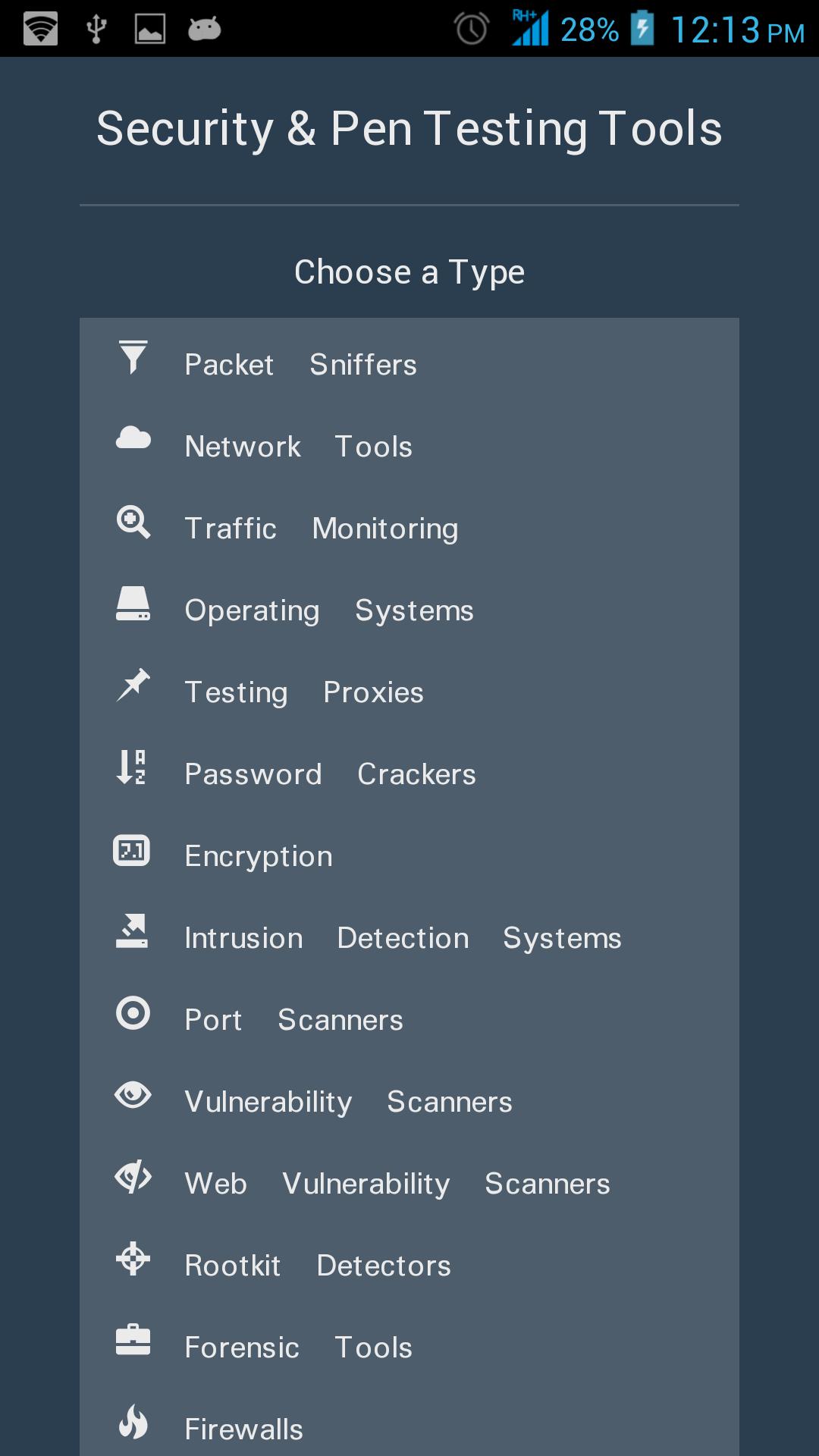Screen dimensions: 819x1456
Task: Open Intrusion Detection Systems list
Action: click(x=409, y=938)
